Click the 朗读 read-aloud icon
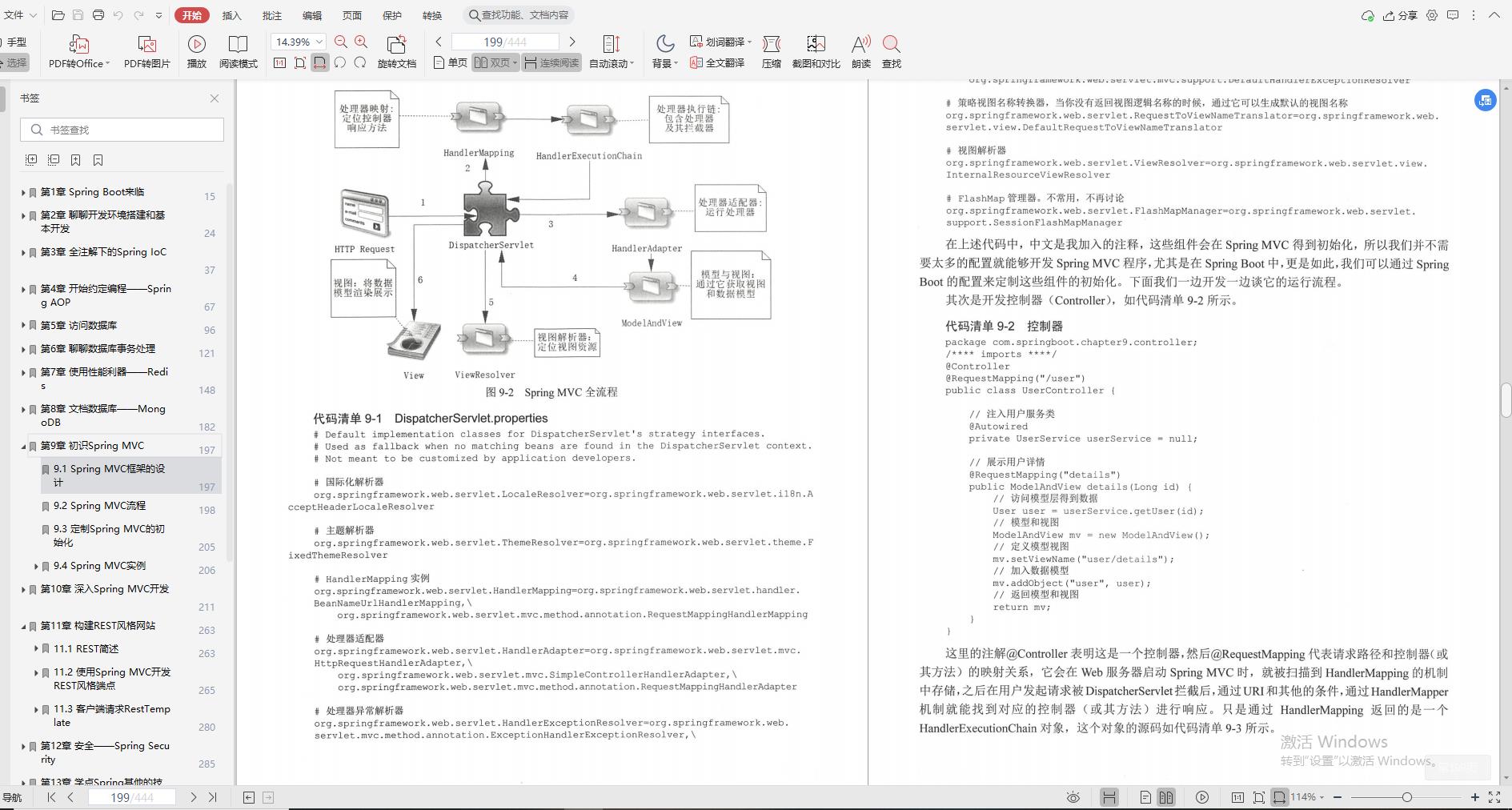Screen dimensions: 1512x810 pos(861,44)
